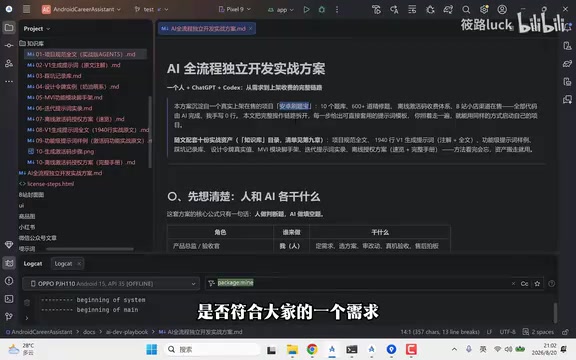This screenshot has width=576, height=360.
Task: Open the weather widget showing 28°C
Action: point(21,349)
